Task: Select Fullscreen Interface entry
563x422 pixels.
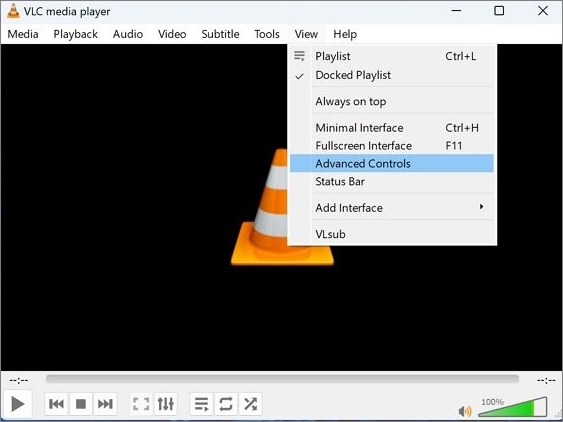Action: tap(392, 145)
